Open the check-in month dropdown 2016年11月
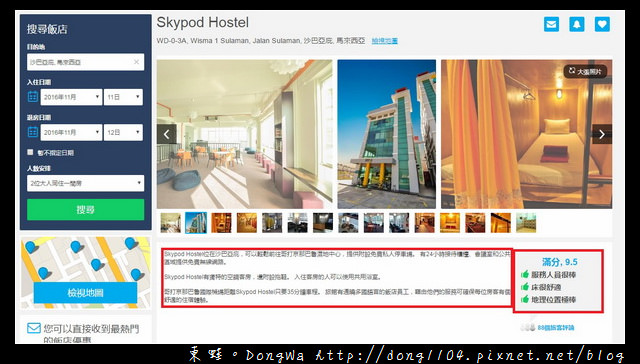The height and width of the screenshot is (364, 640). 71,97
